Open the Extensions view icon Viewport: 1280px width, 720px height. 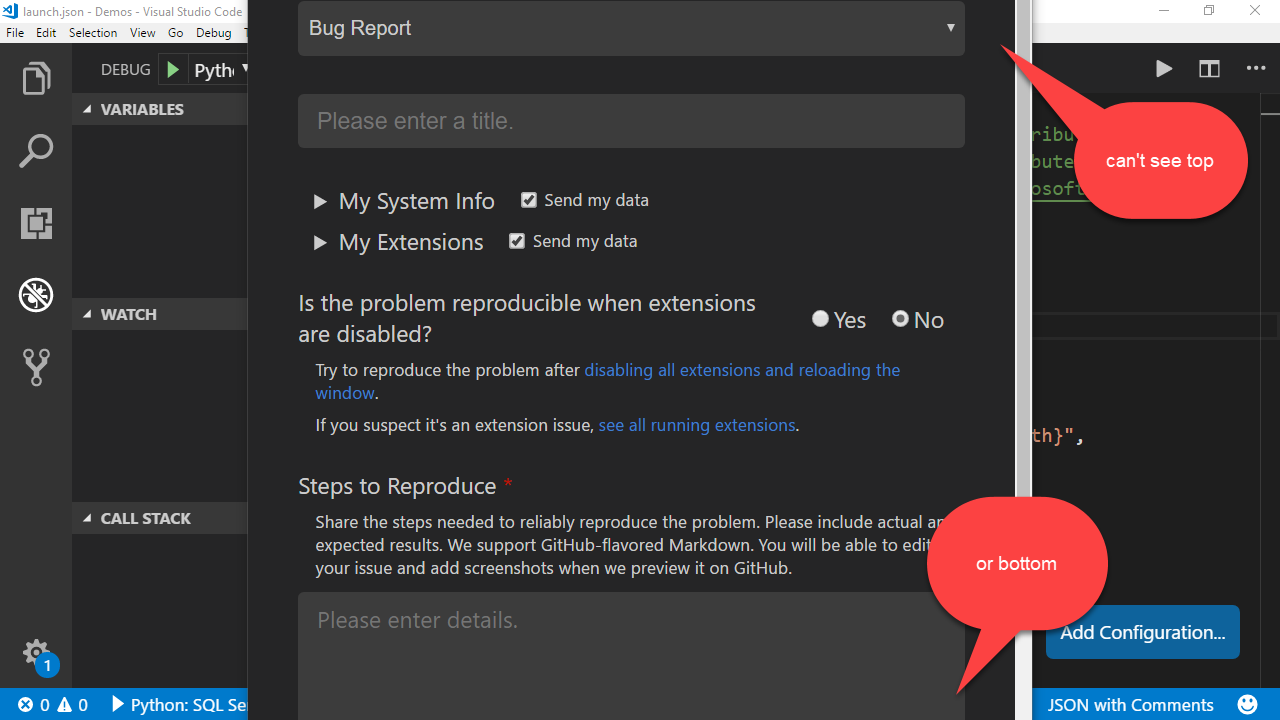tap(36, 223)
